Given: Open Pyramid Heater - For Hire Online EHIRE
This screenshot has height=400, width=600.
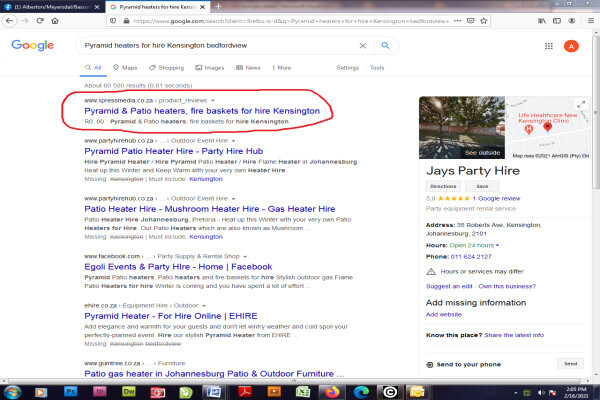Looking at the screenshot, I should (171, 316).
